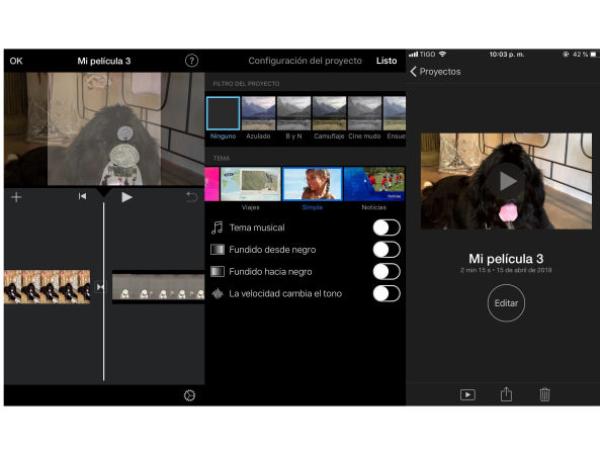Tap the help question mark icon
The image size is (600, 455).
tap(191, 61)
